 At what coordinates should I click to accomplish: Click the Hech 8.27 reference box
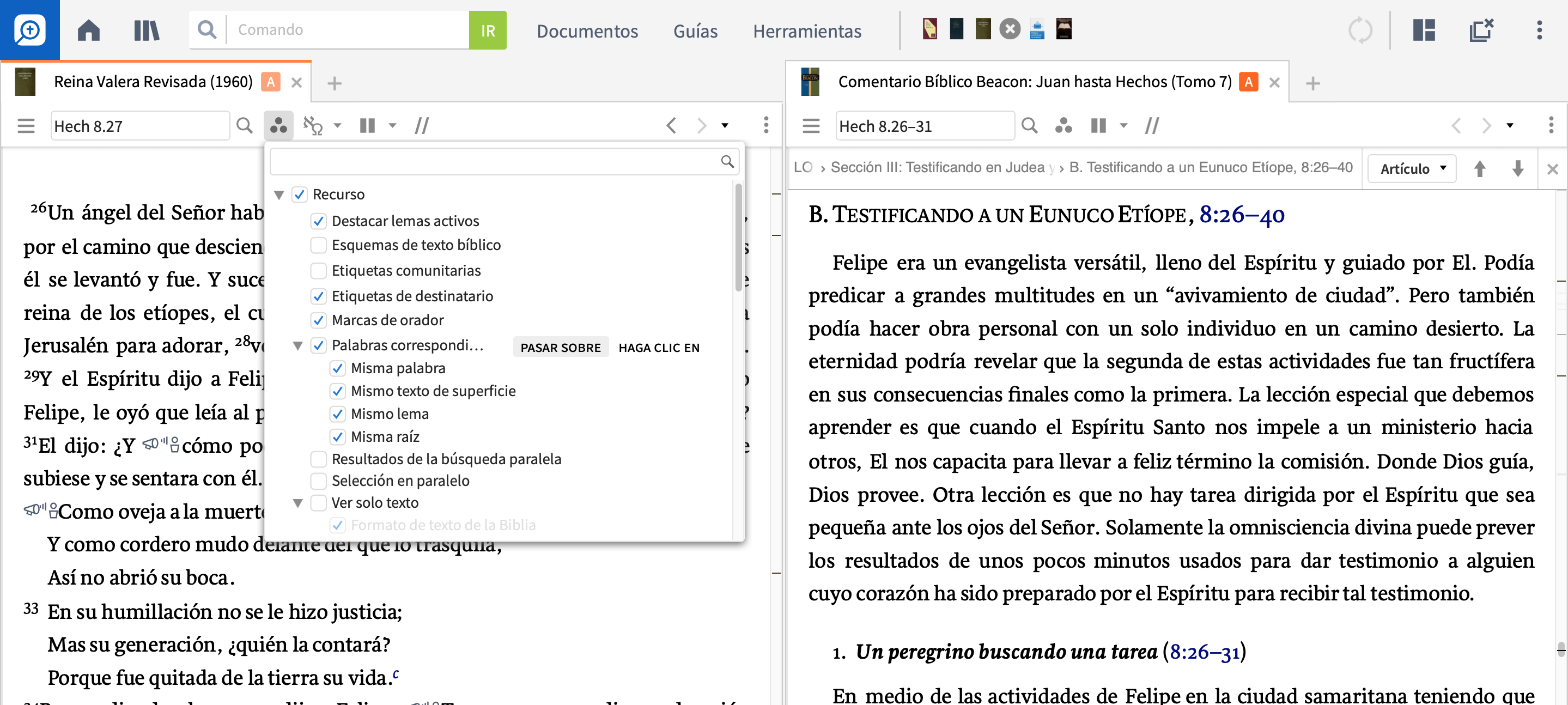140,126
